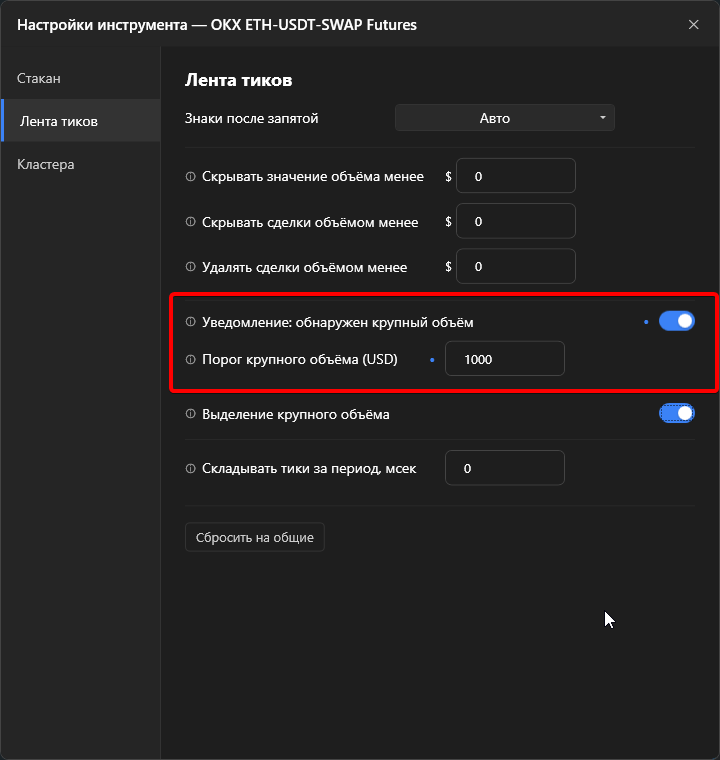Click the Сбросить на общие button

(x=255, y=537)
